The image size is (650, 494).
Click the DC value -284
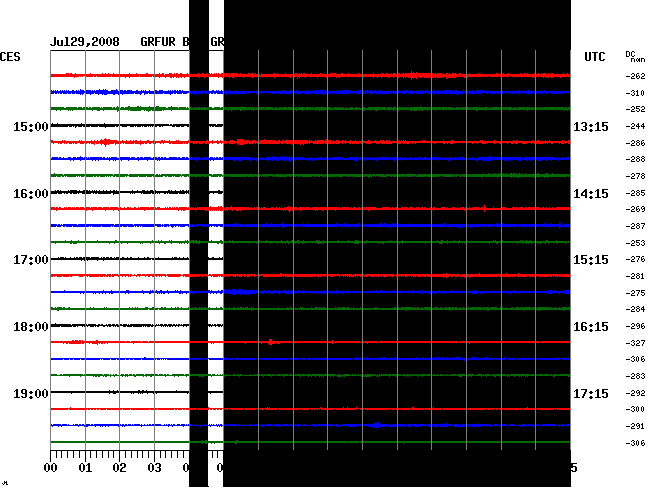[x=635, y=309]
